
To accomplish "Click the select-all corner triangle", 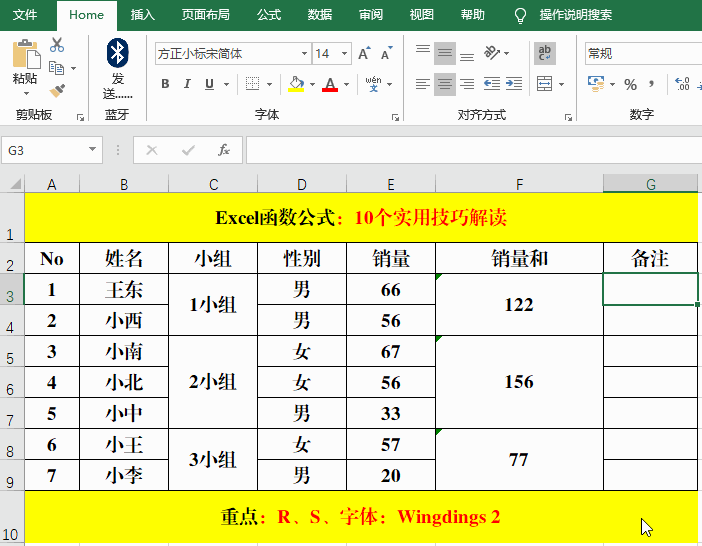I will 16,183.
